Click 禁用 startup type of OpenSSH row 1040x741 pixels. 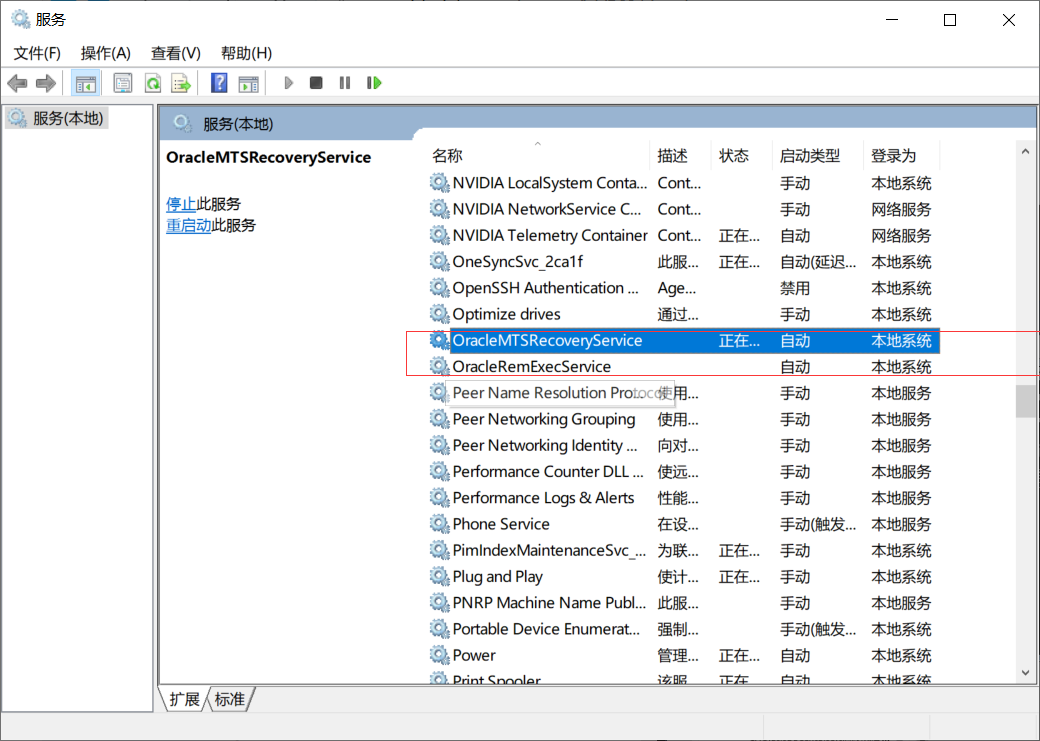(795, 289)
